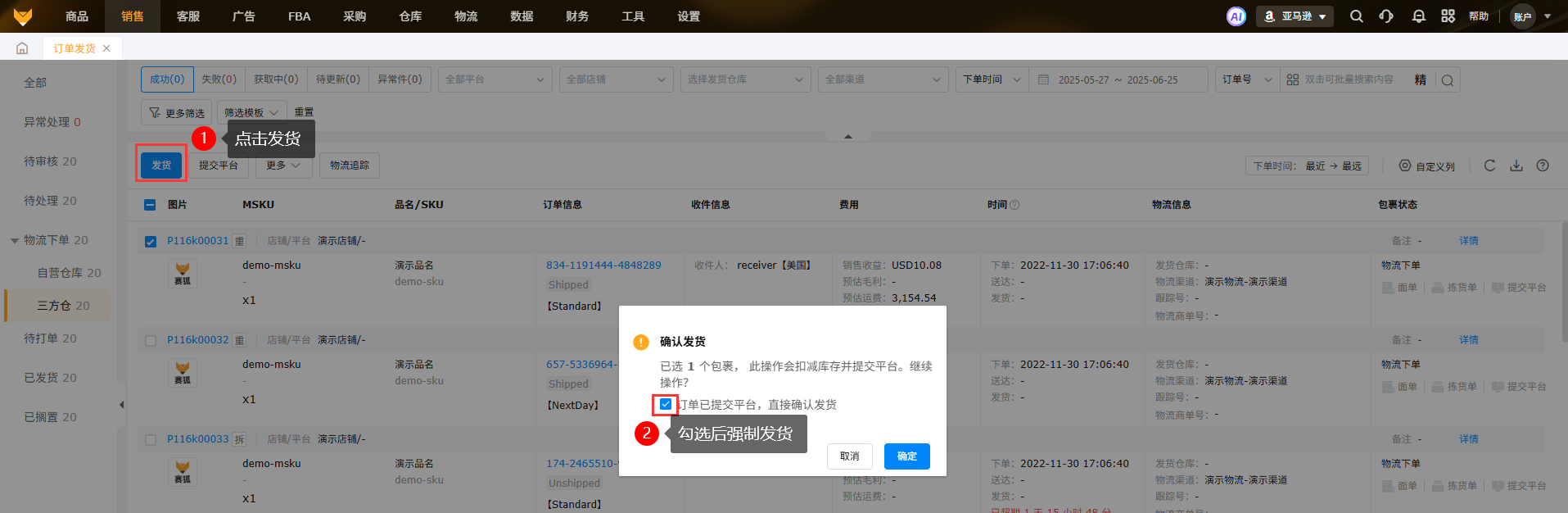Click the download export icon

(1516, 166)
